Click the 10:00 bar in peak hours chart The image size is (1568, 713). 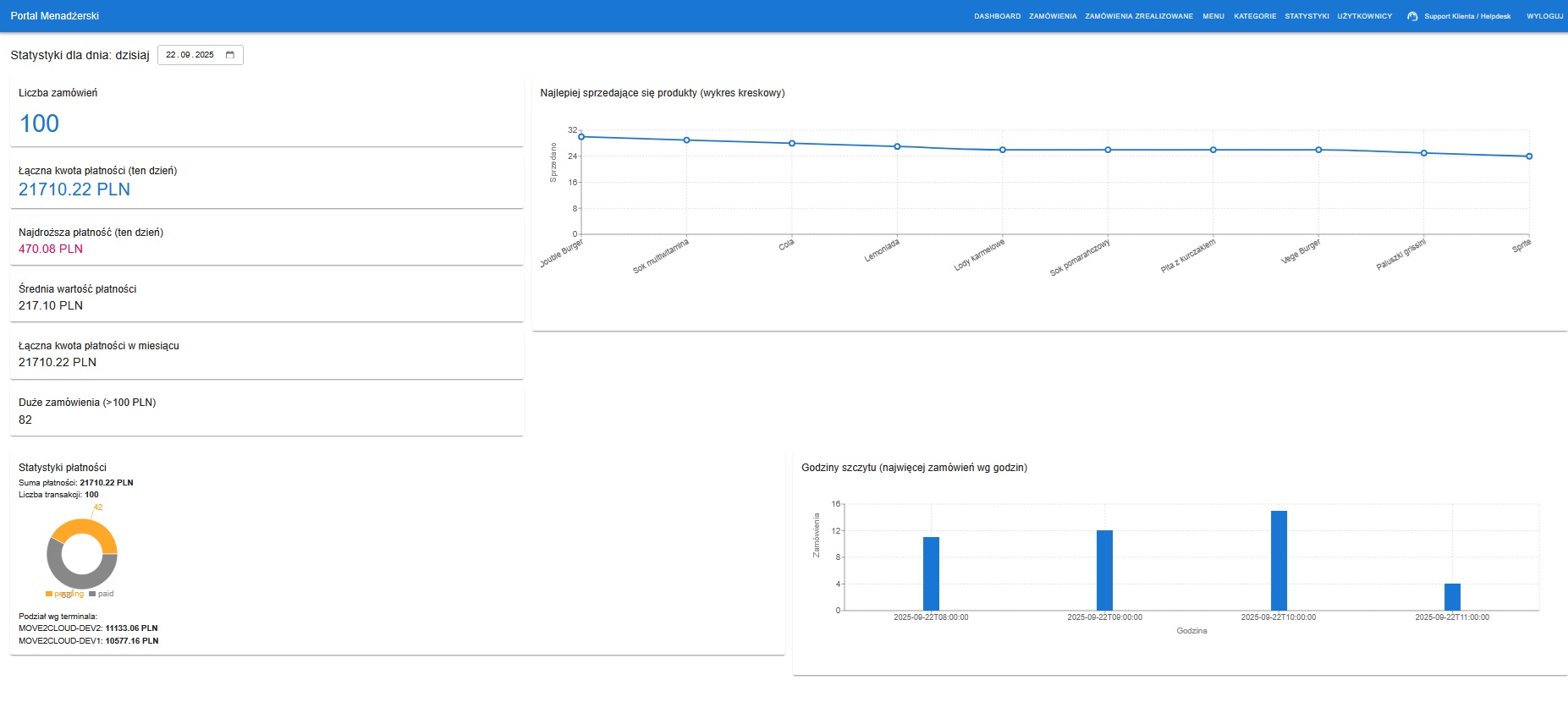click(1279, 560)
